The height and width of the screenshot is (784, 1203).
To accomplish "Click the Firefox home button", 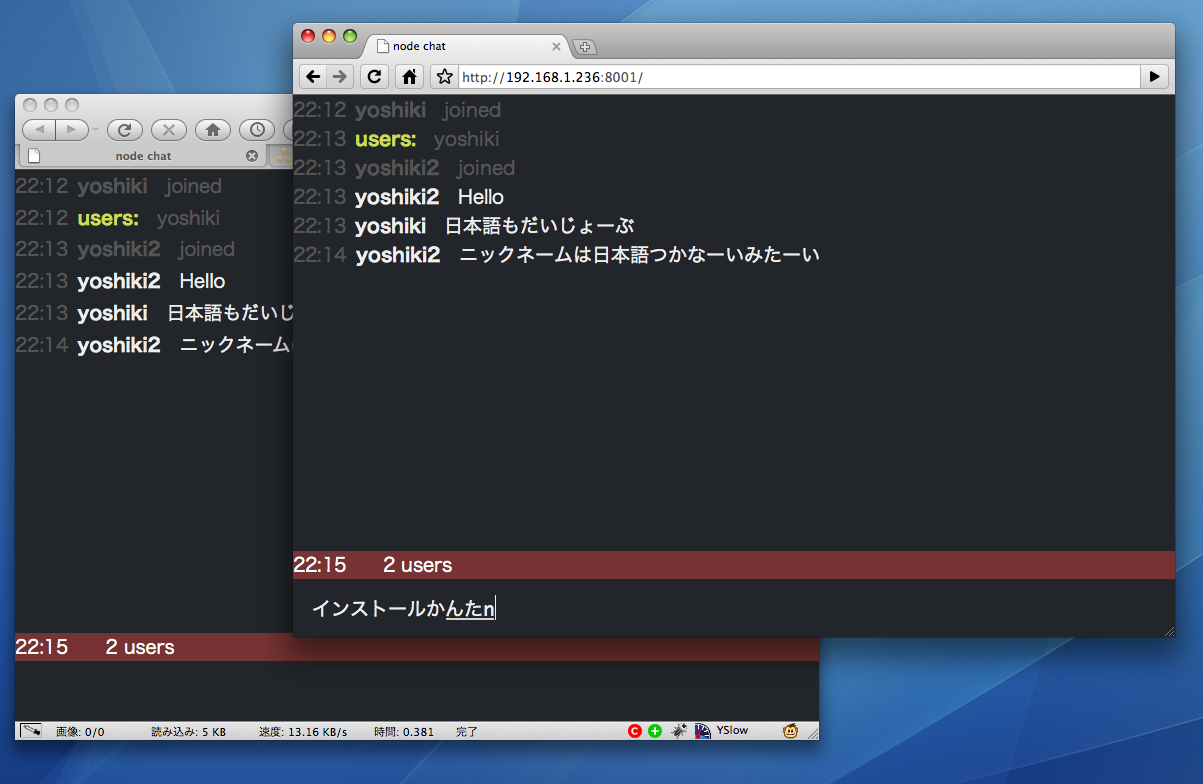I will (213, 130).
